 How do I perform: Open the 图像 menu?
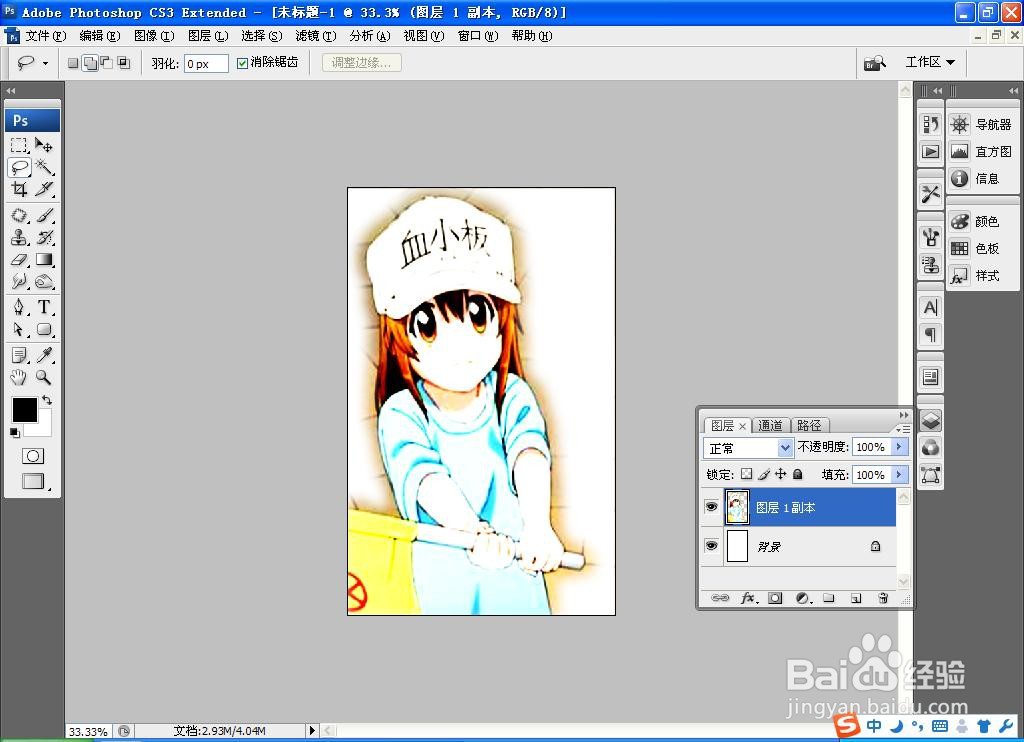point(154,36)
